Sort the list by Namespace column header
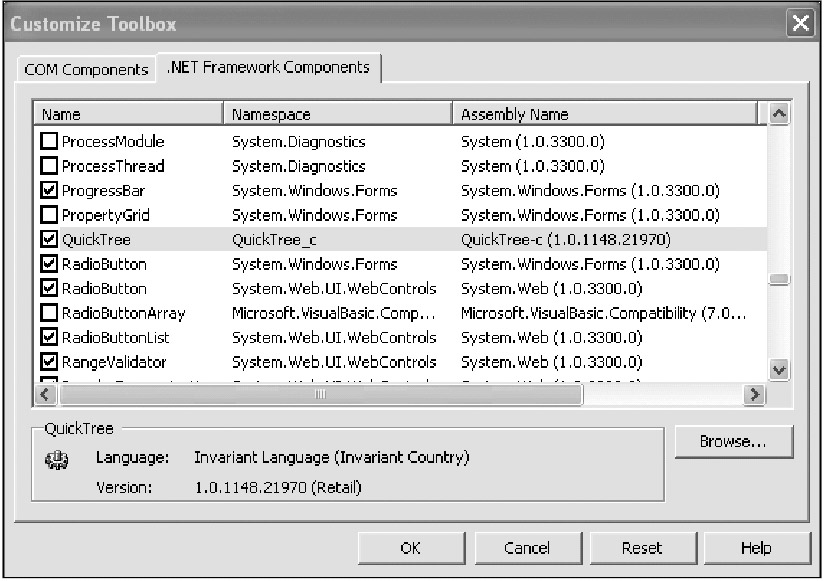The image size is (825, 581). pos(336,114)
